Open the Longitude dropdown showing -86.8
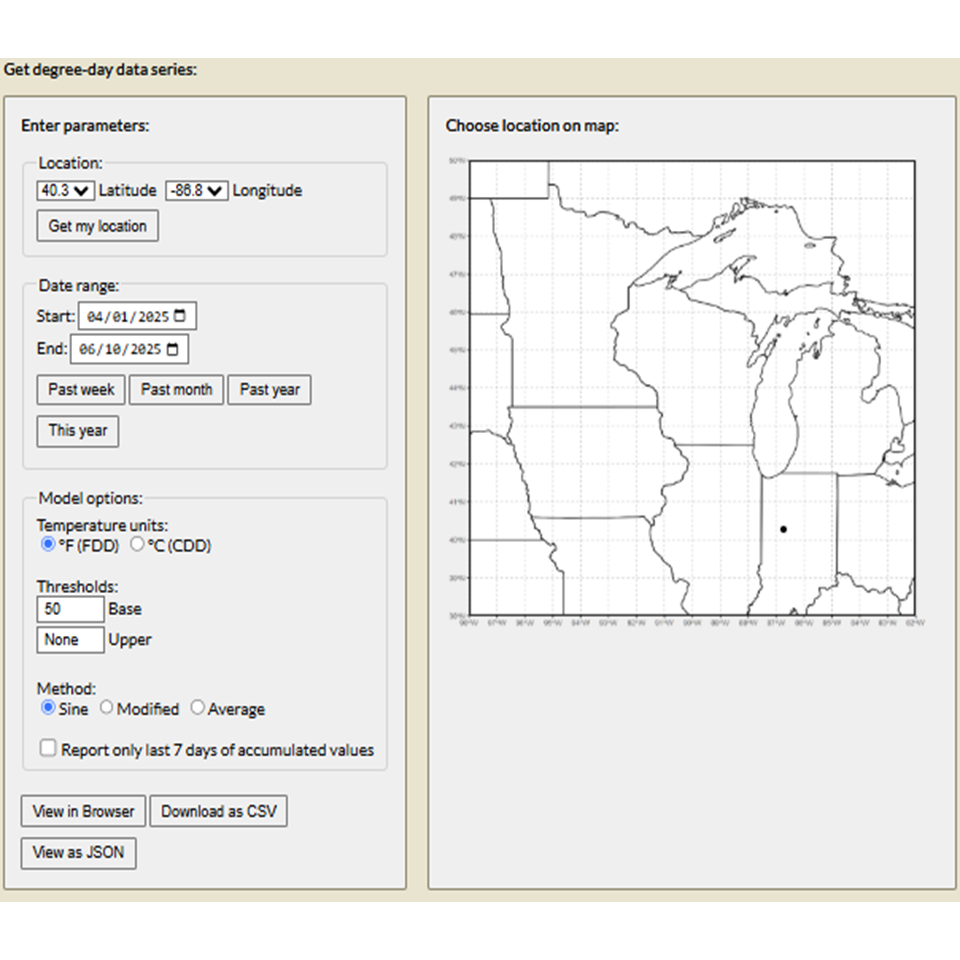960x960 pixels. 197,190
